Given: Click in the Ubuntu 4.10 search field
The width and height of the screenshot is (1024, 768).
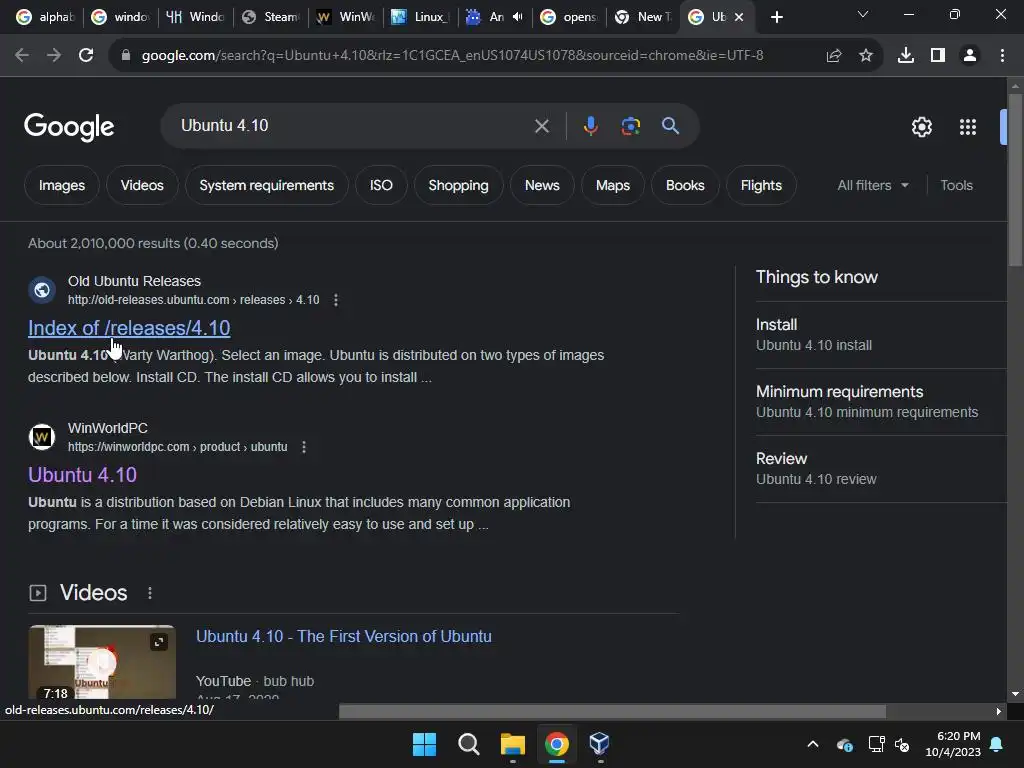Looking at the screenshot, I should tap(353, 126).
